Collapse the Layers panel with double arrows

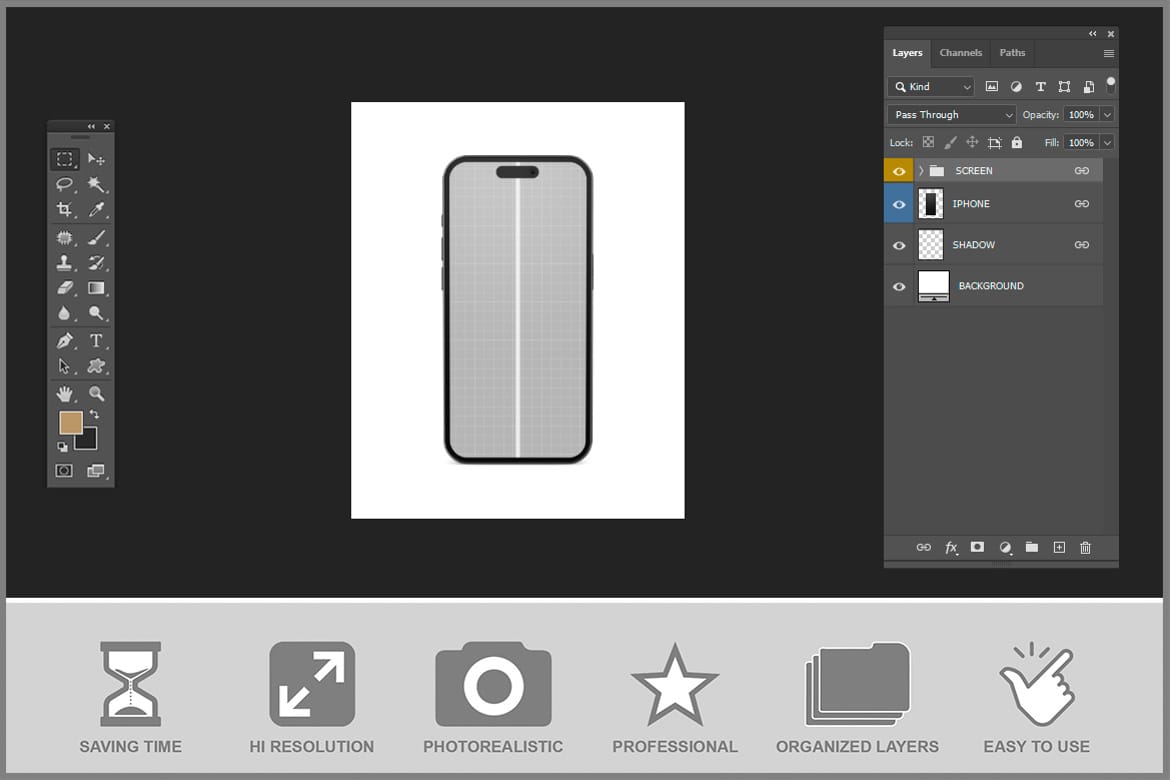pos(1092,34)
